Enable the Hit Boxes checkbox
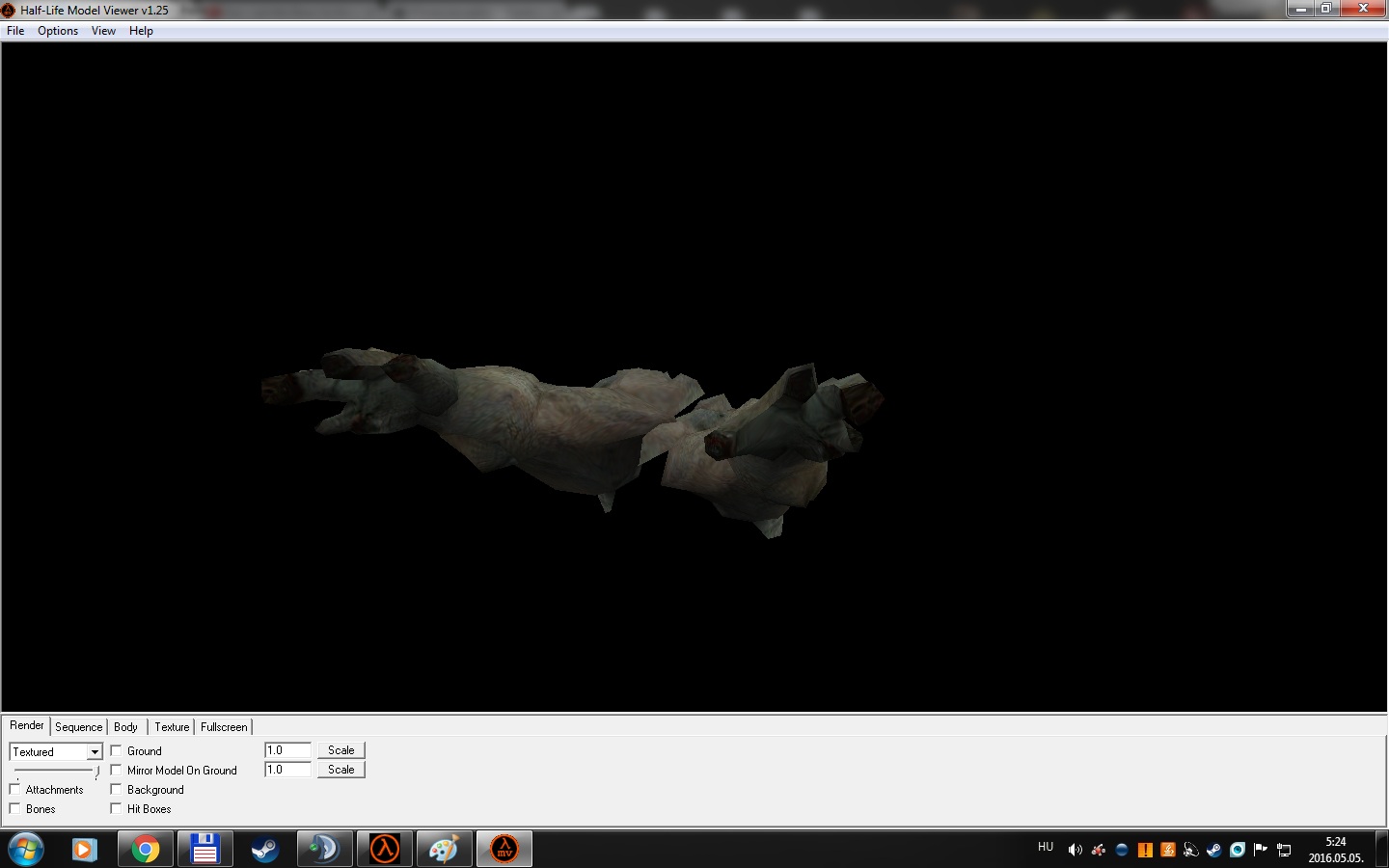 click(x=116, y=808)
